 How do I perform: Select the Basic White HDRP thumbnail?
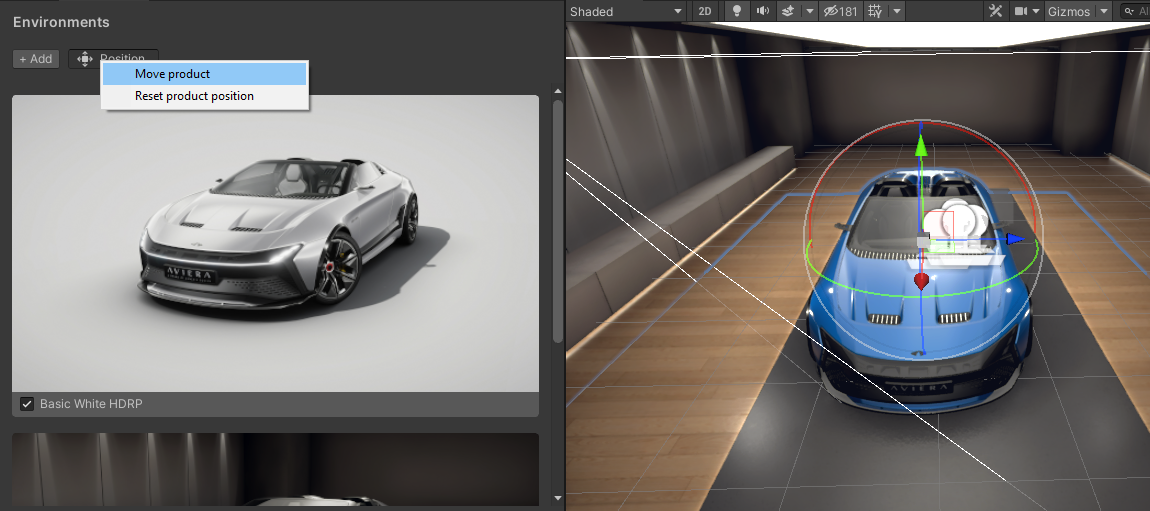275,243
